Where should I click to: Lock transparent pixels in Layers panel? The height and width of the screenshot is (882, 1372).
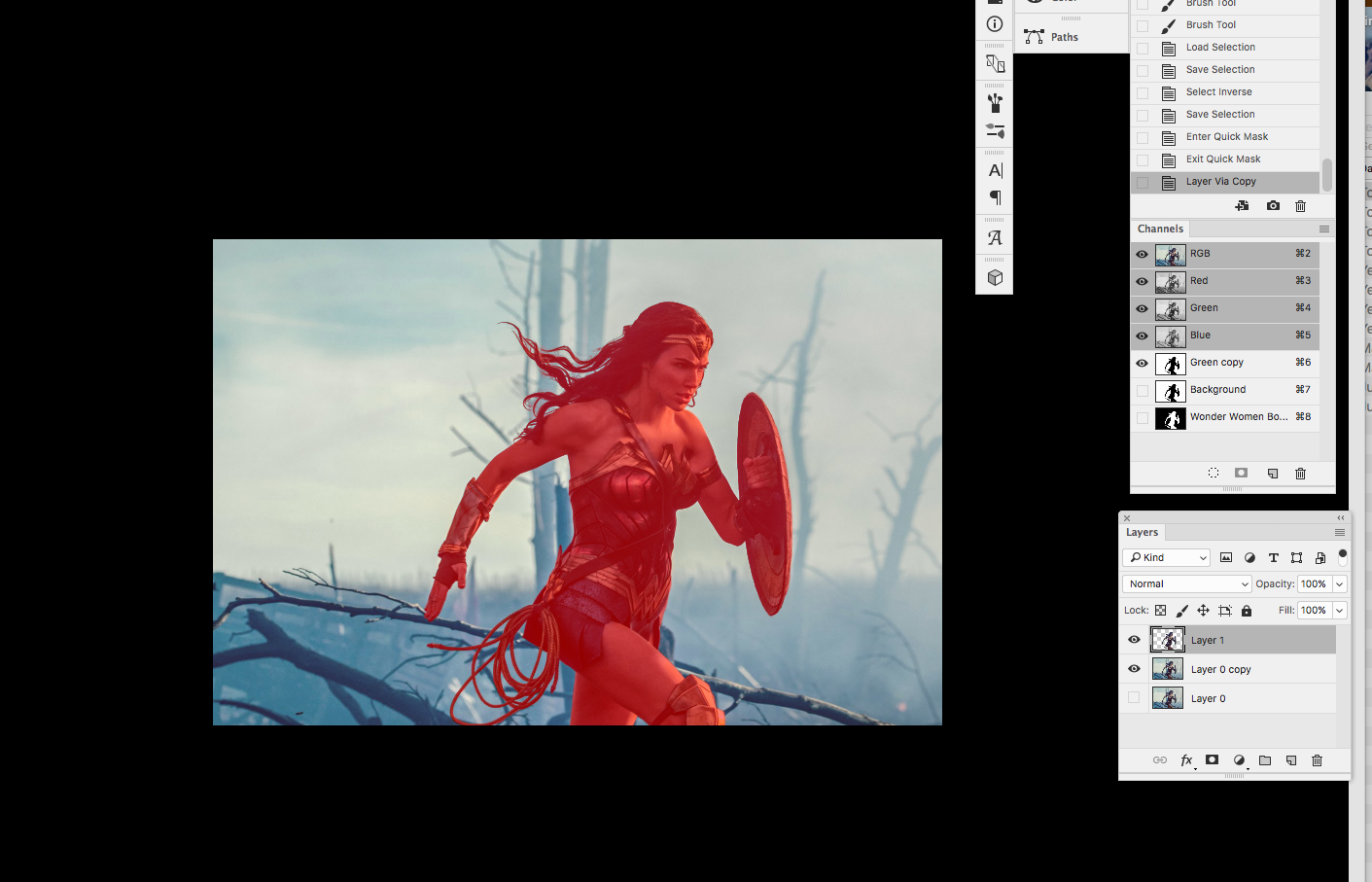1160,611
